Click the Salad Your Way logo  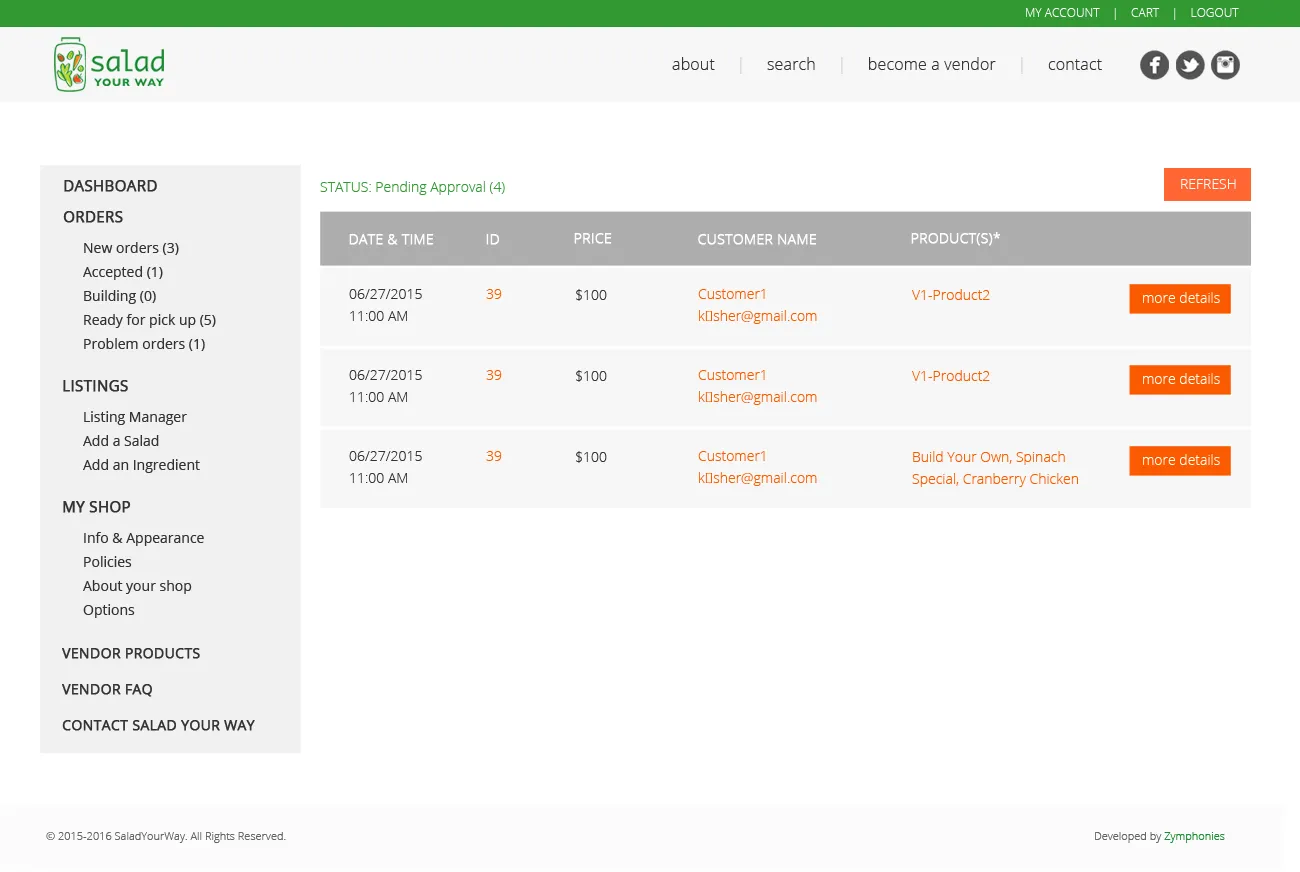tap(110, 64)
